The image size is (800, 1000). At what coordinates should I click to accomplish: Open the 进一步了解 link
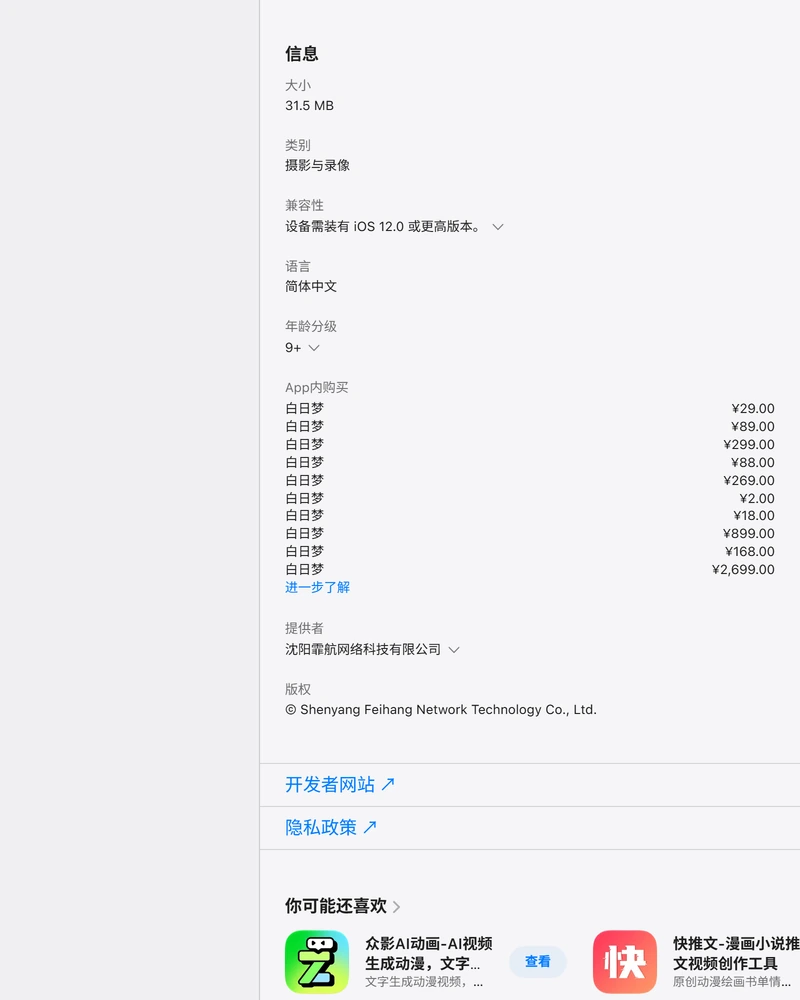click(x=317, y=587)
